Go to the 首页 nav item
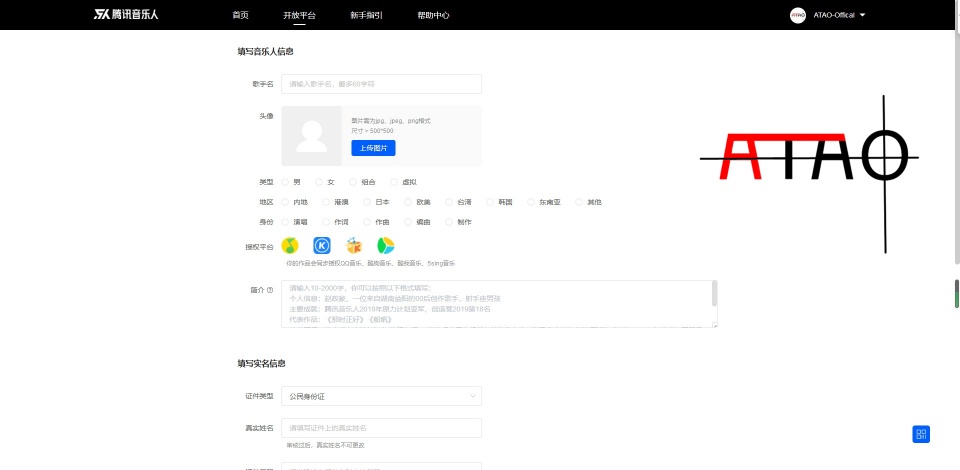The width and height of the screenshot is (960, 470). [241, 15]
